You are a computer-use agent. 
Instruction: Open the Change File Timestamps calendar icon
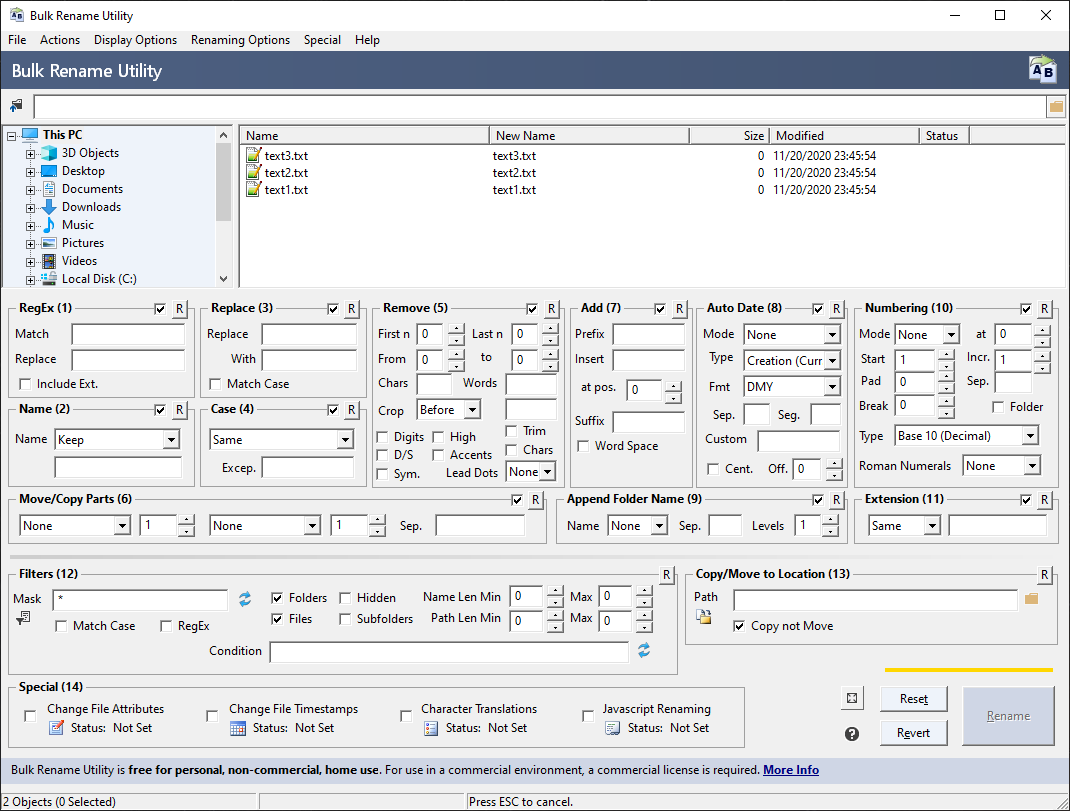[x=237, y=728]
